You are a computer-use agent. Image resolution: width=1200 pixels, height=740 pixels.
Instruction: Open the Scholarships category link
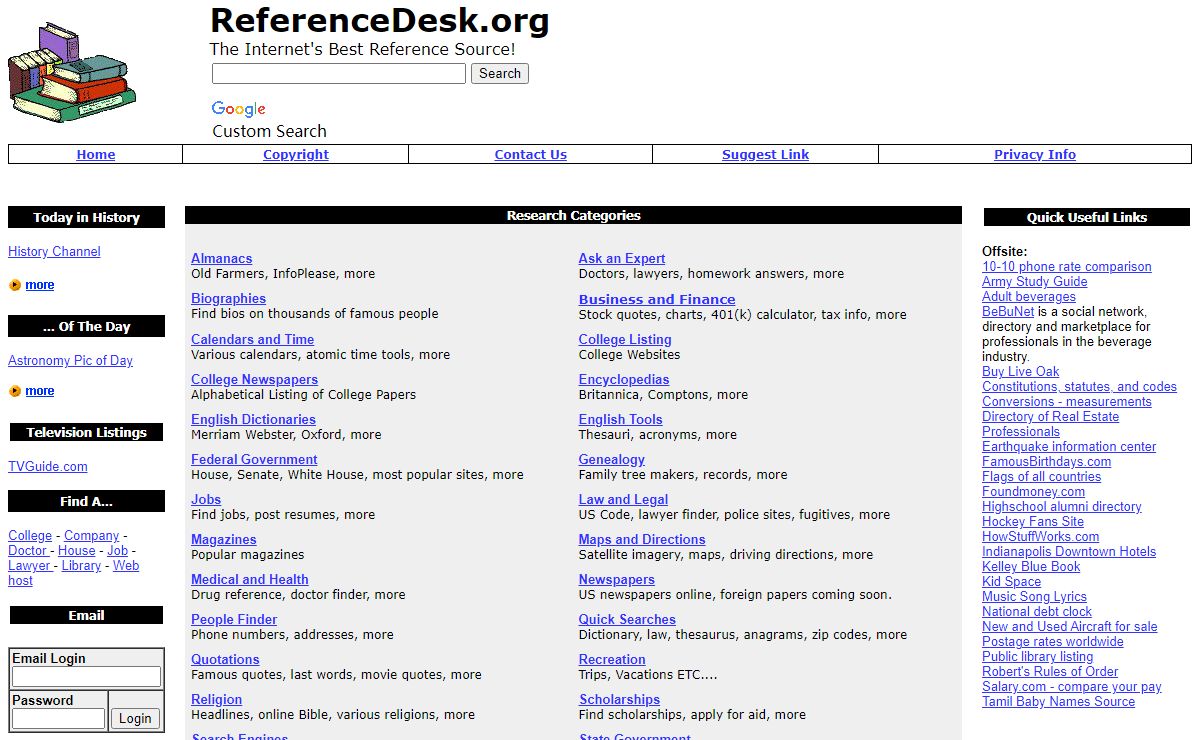[619, 699]
